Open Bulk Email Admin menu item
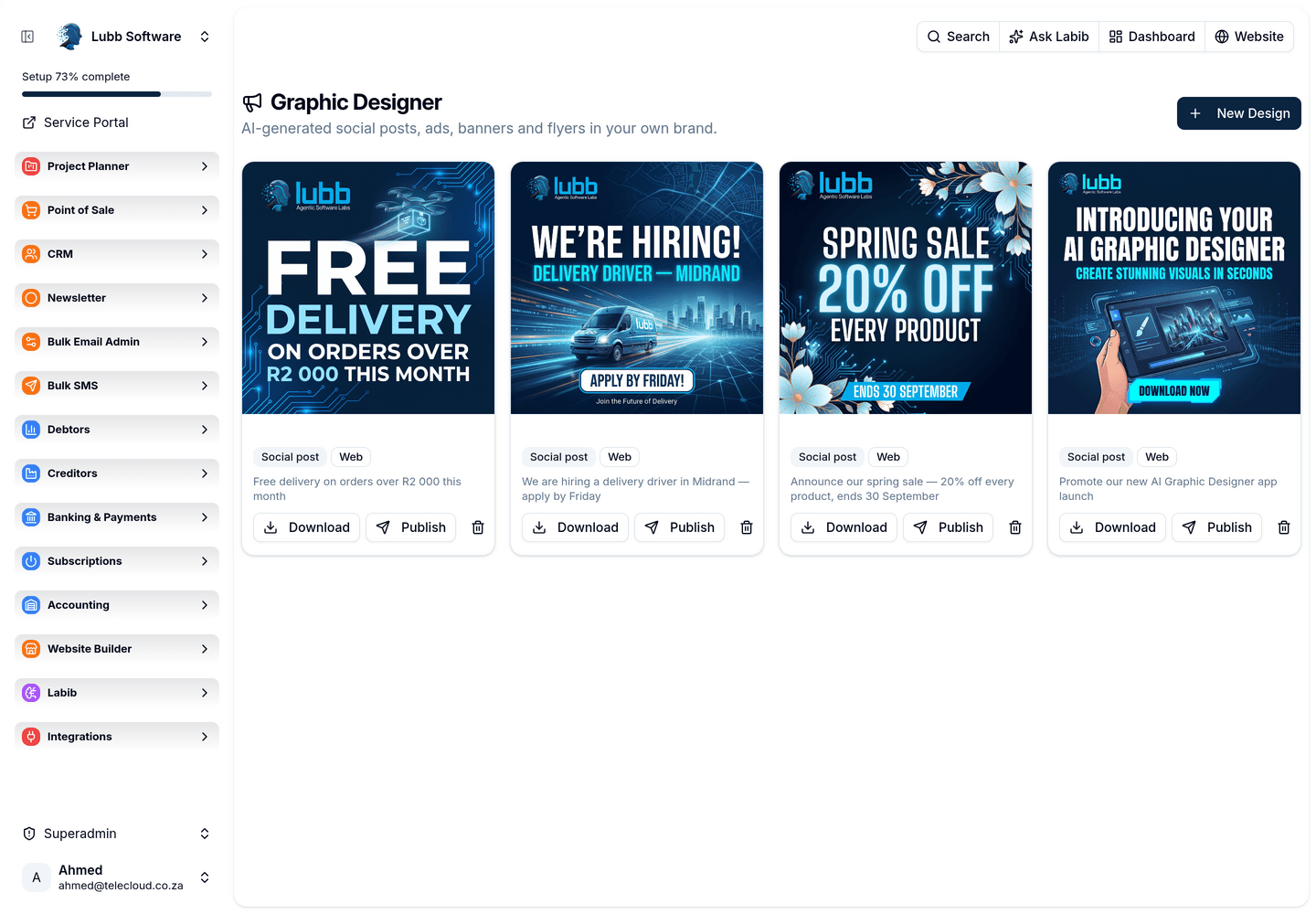This screenshot has height=914, width=1316. pyautogui.click(x=117, y=342)
